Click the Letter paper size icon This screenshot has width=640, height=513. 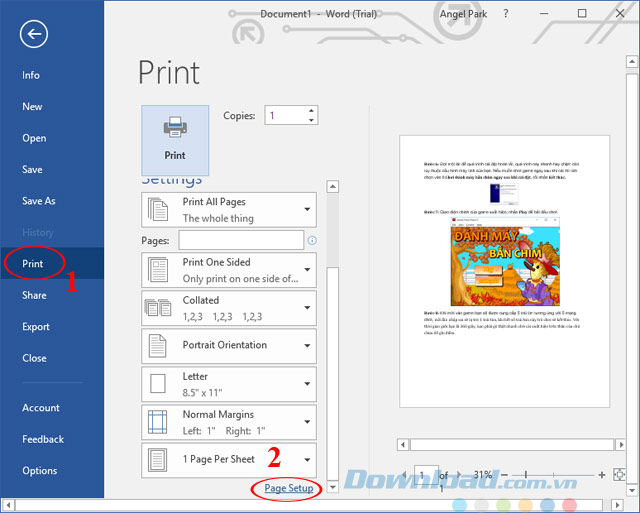tap(158, 384)
